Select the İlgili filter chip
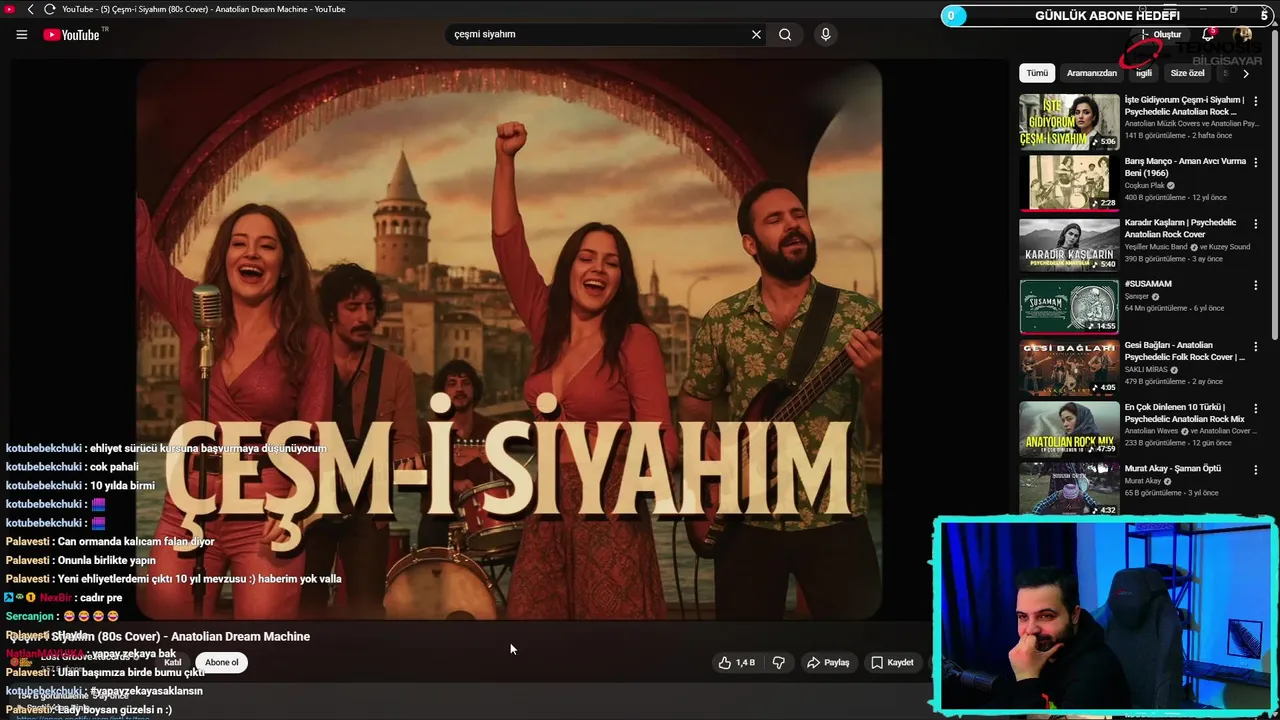Image resolution: width=1280 pixels, height=720 pixels. [x=1144, y=73]
